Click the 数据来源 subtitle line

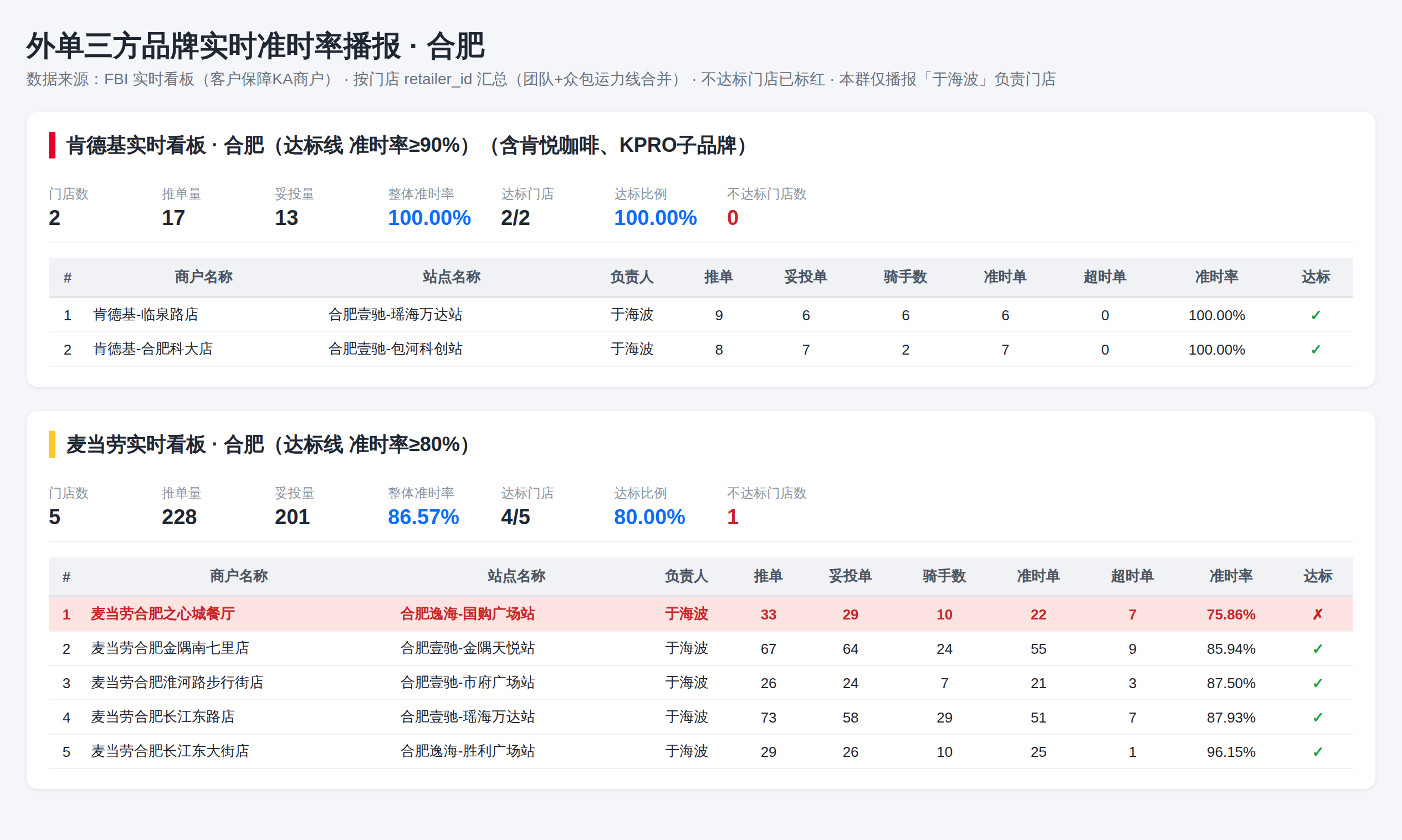pyautogui.click(x=541, y=79)
